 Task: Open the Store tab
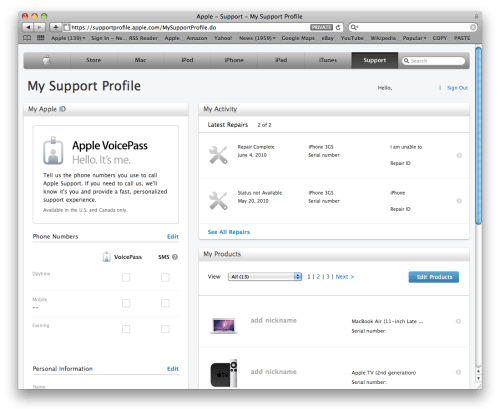tap(94, 60)
